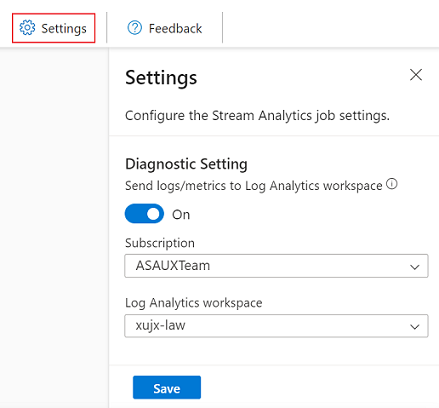Click the Send logs/metrics description text
Image resolution: width=439 pixels, height=408 pixels.
click(x=254, y=186)
